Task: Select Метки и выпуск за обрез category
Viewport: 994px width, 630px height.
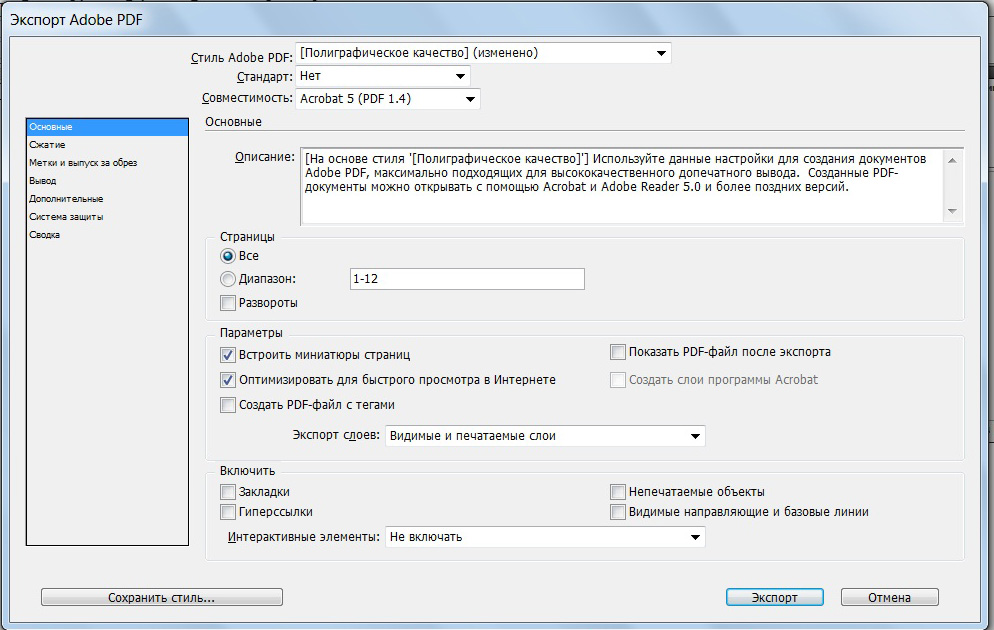Action: click(107, 163)
